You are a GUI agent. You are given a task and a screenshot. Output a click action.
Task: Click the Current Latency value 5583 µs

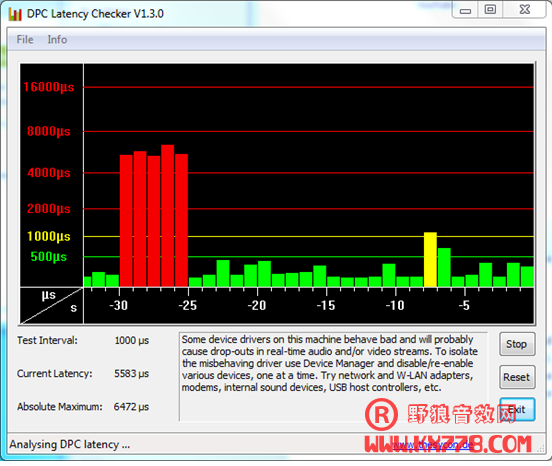[131, 373]
